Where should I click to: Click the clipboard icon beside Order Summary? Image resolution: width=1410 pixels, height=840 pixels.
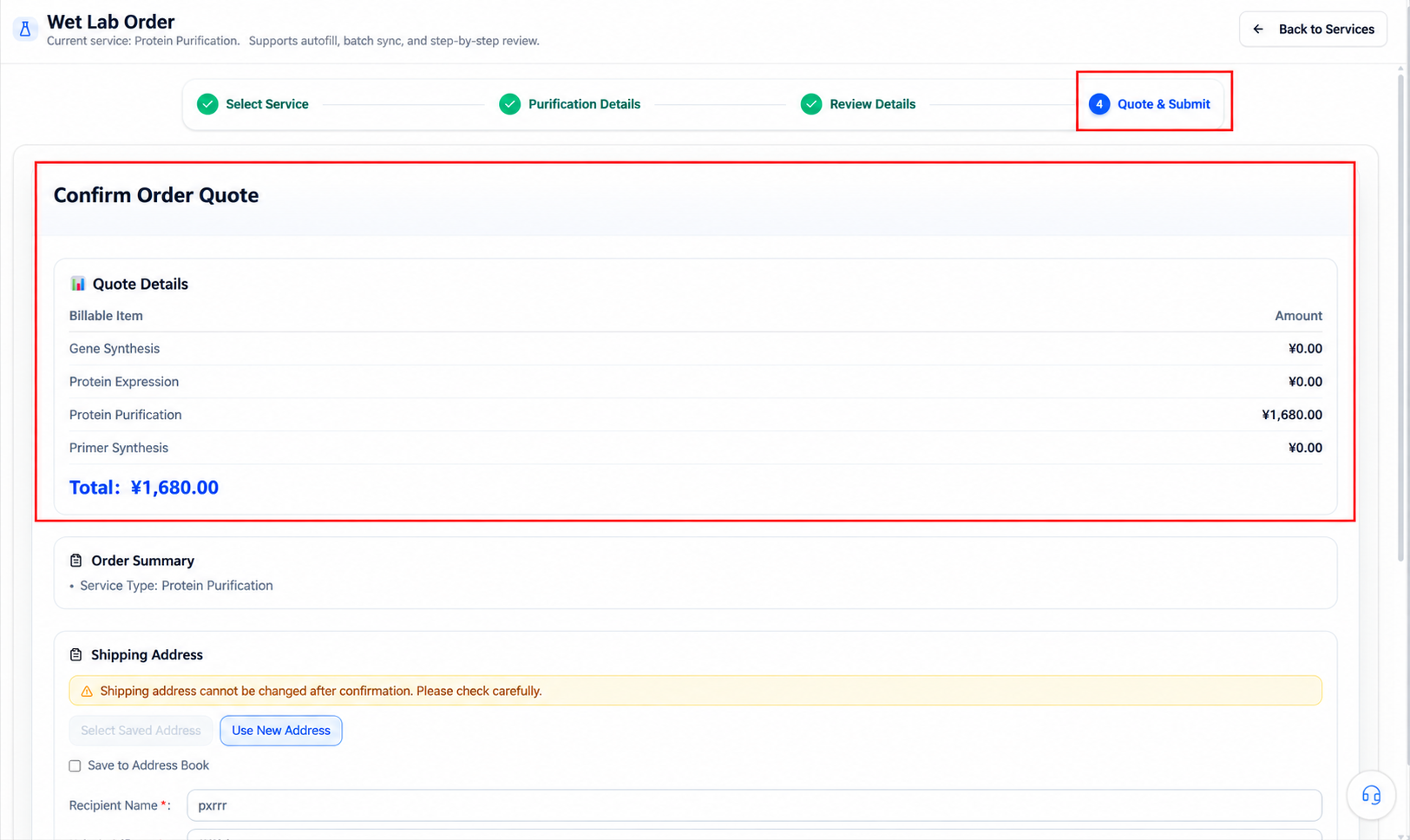[76, 561]
